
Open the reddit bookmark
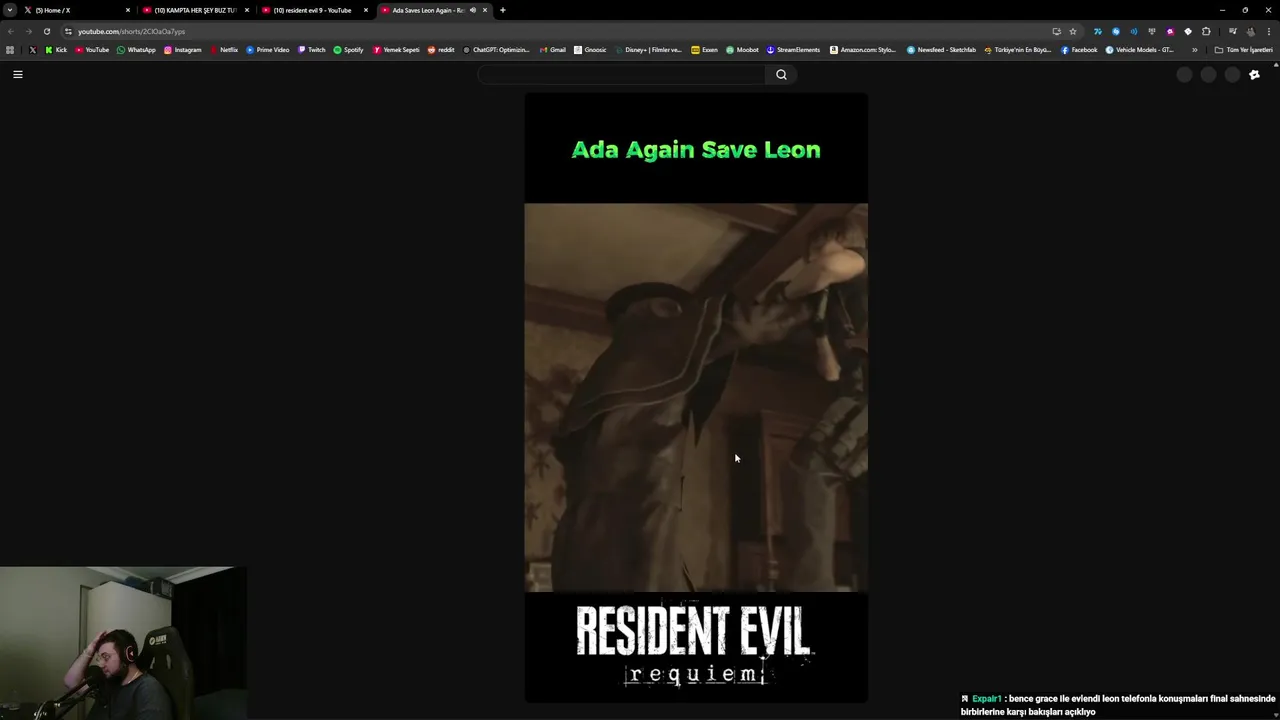click(x=441, y=49)
